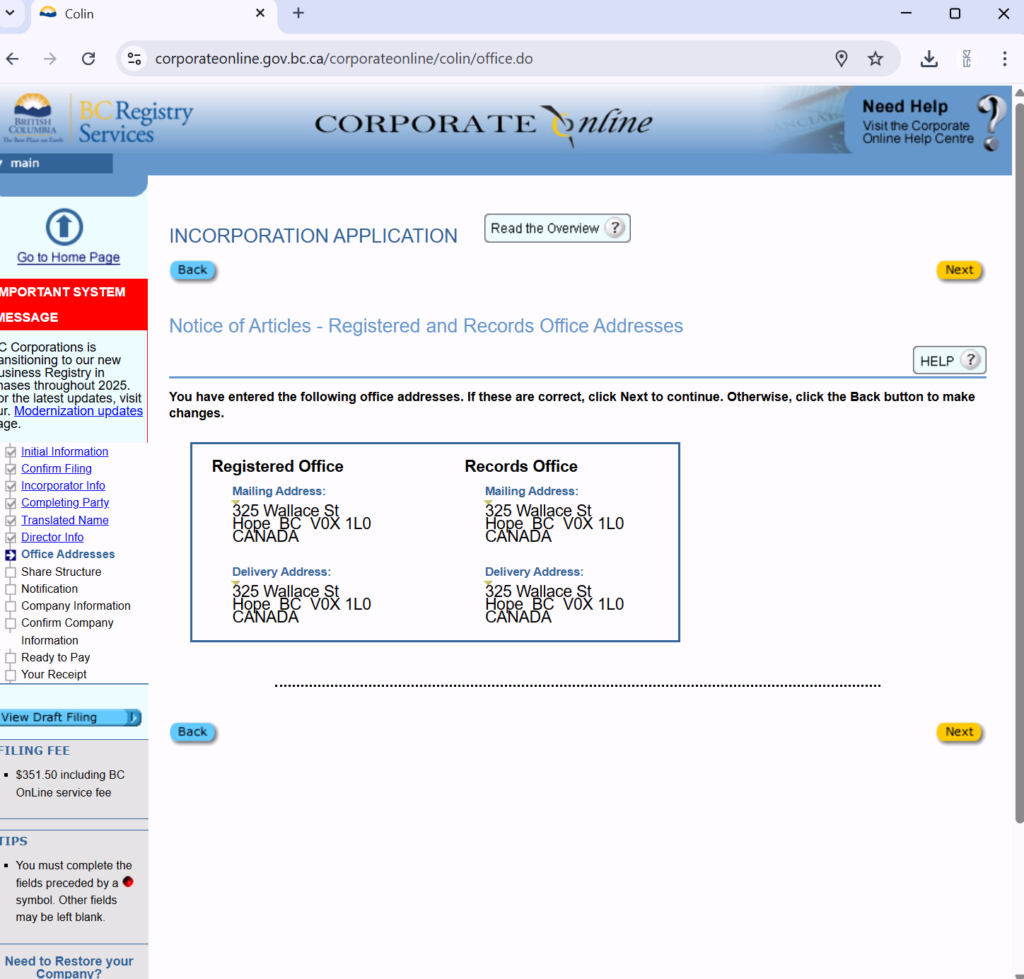Click the URL address bar field
Screen dimensions: 1024x979
pyautogui.click(x=480, y=59)
